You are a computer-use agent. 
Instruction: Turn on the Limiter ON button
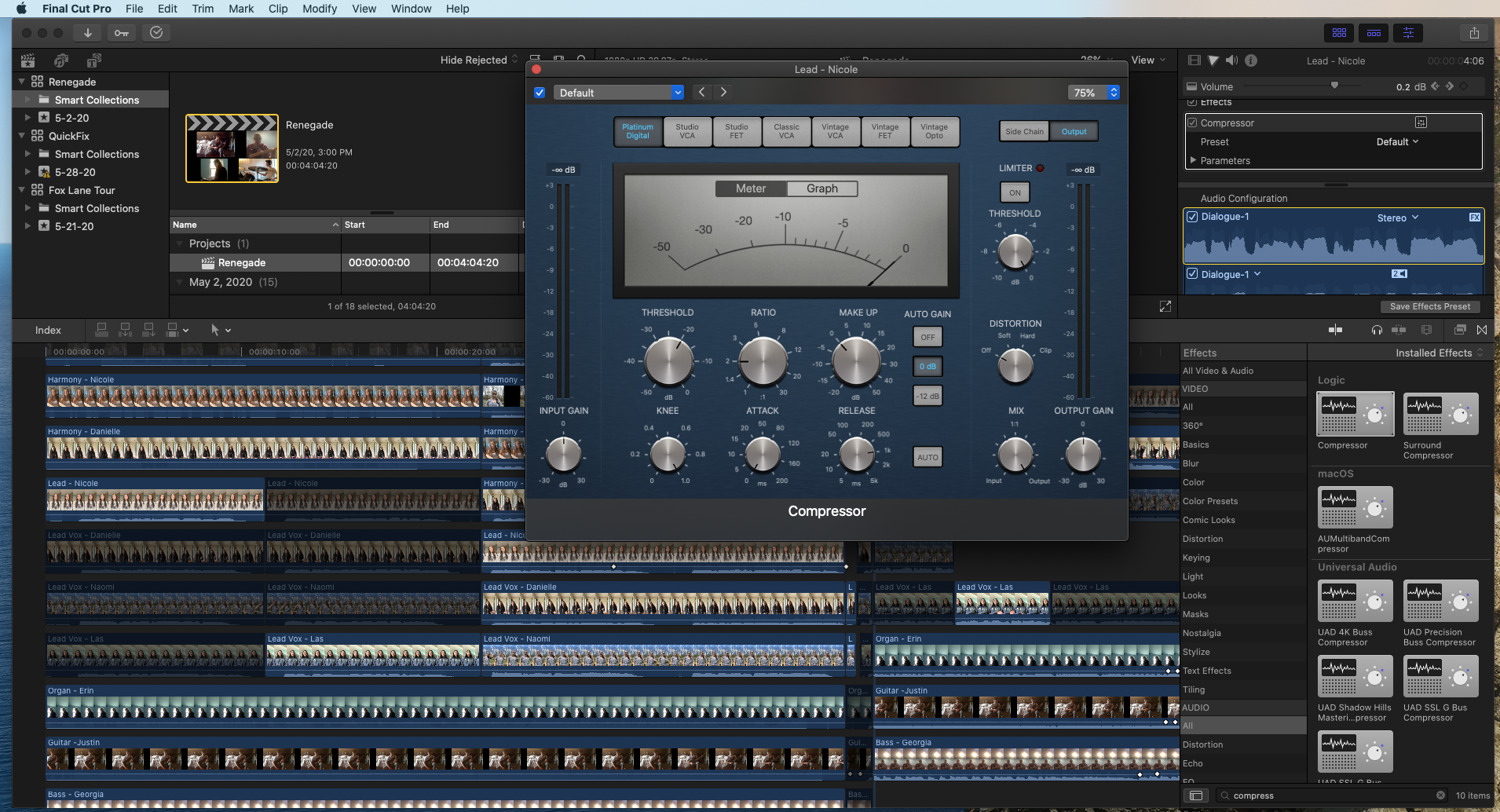[x=1015, y=192]
